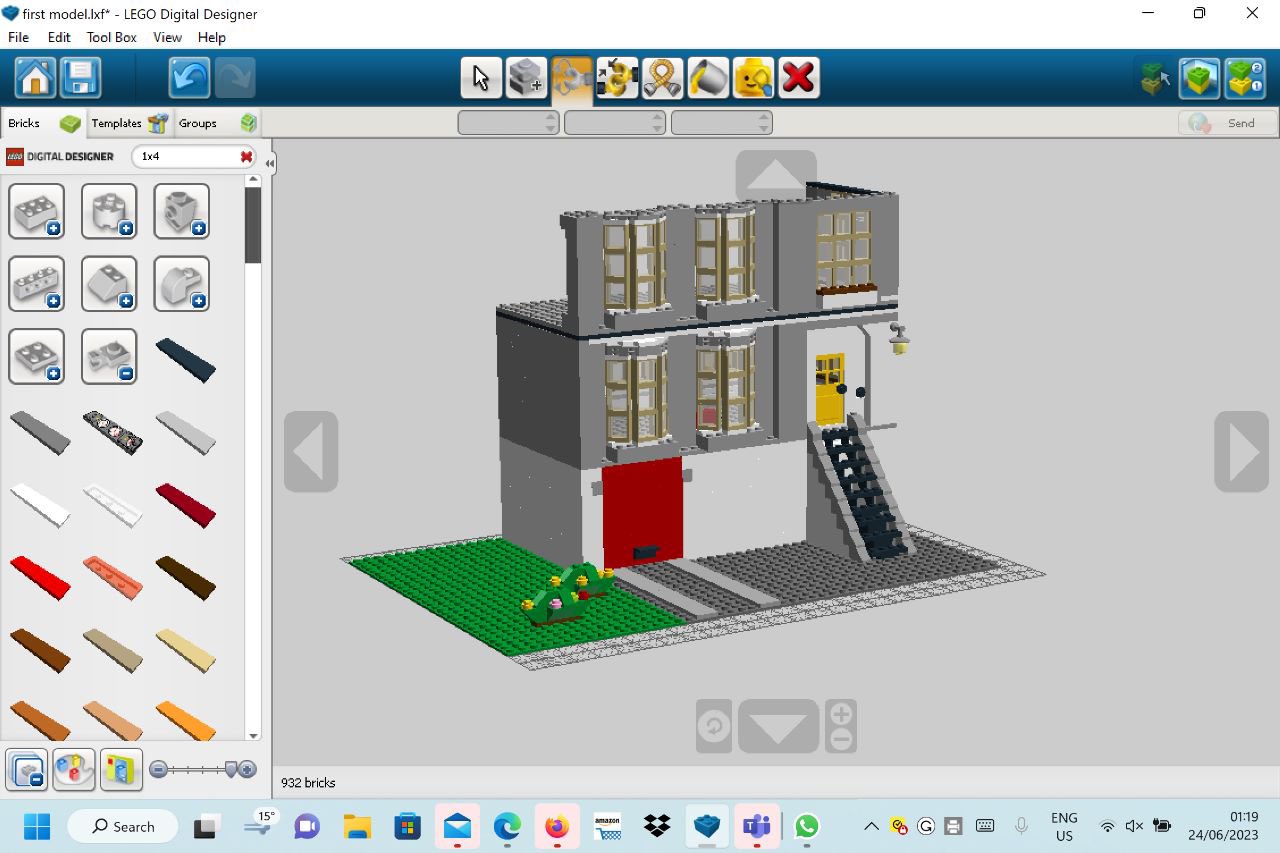Open the File menu
1280x853 pixels.
(x=18, y=37)
